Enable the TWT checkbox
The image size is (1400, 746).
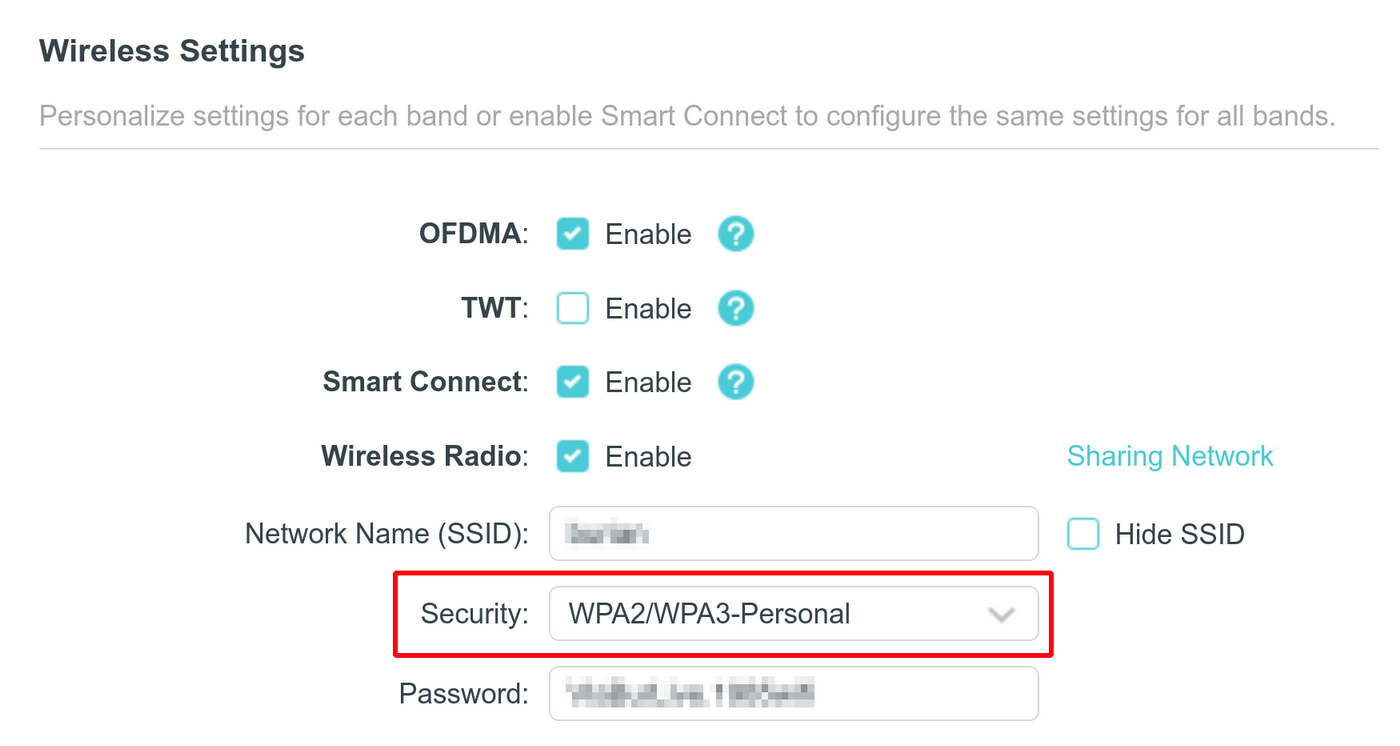pyautogui.click(x=573, y=308)
